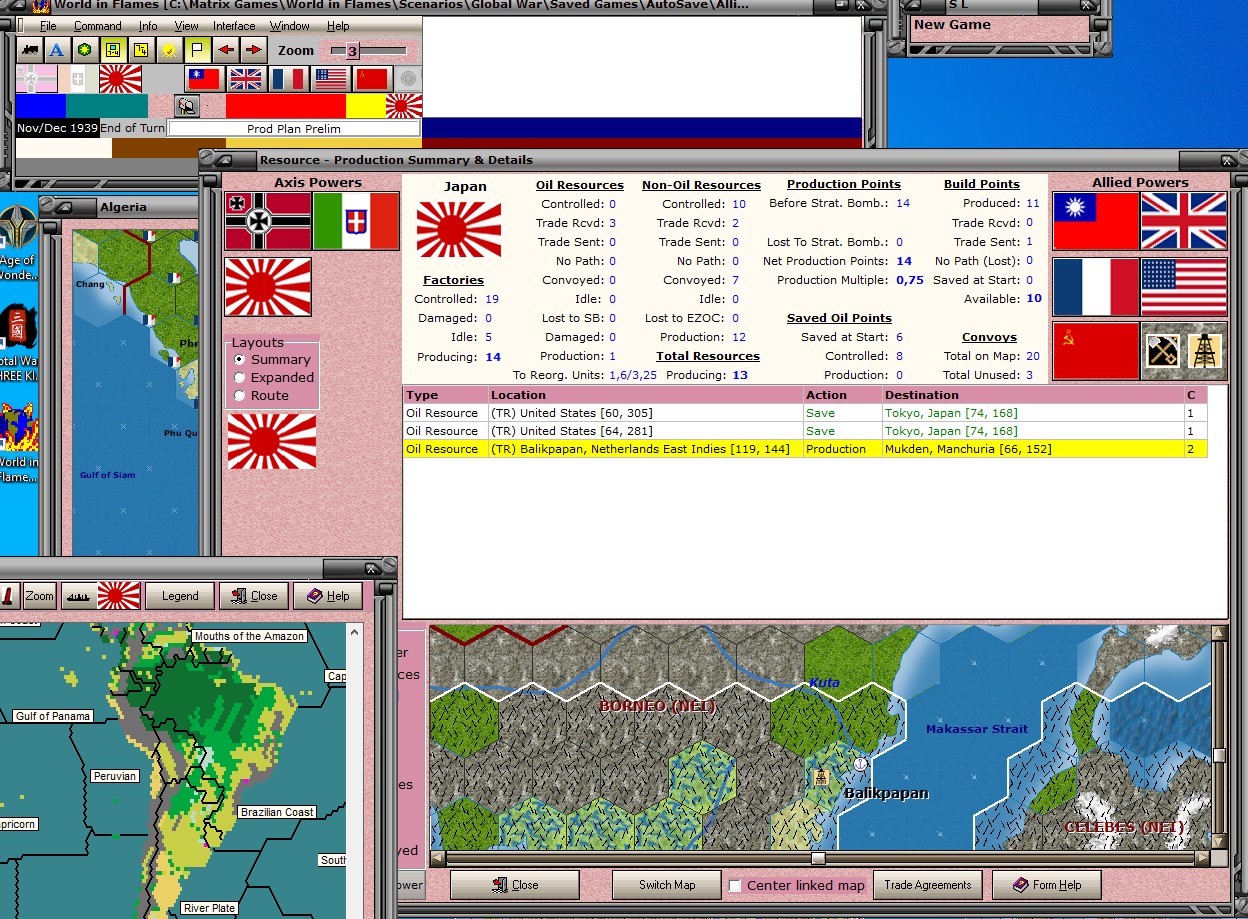Select Japan flag under Axis Powers
Image resolution: width=1248 pixels, height=919 pixels.
(x=267, y=287)
